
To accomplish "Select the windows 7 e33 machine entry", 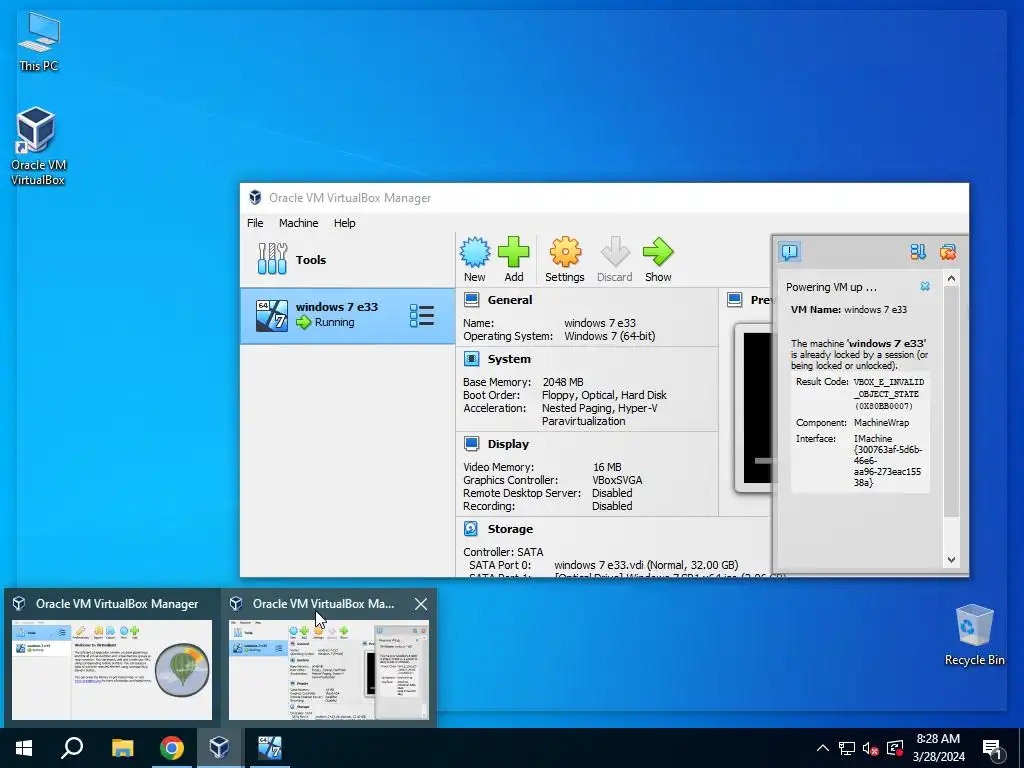I will [x=347, y=316].
